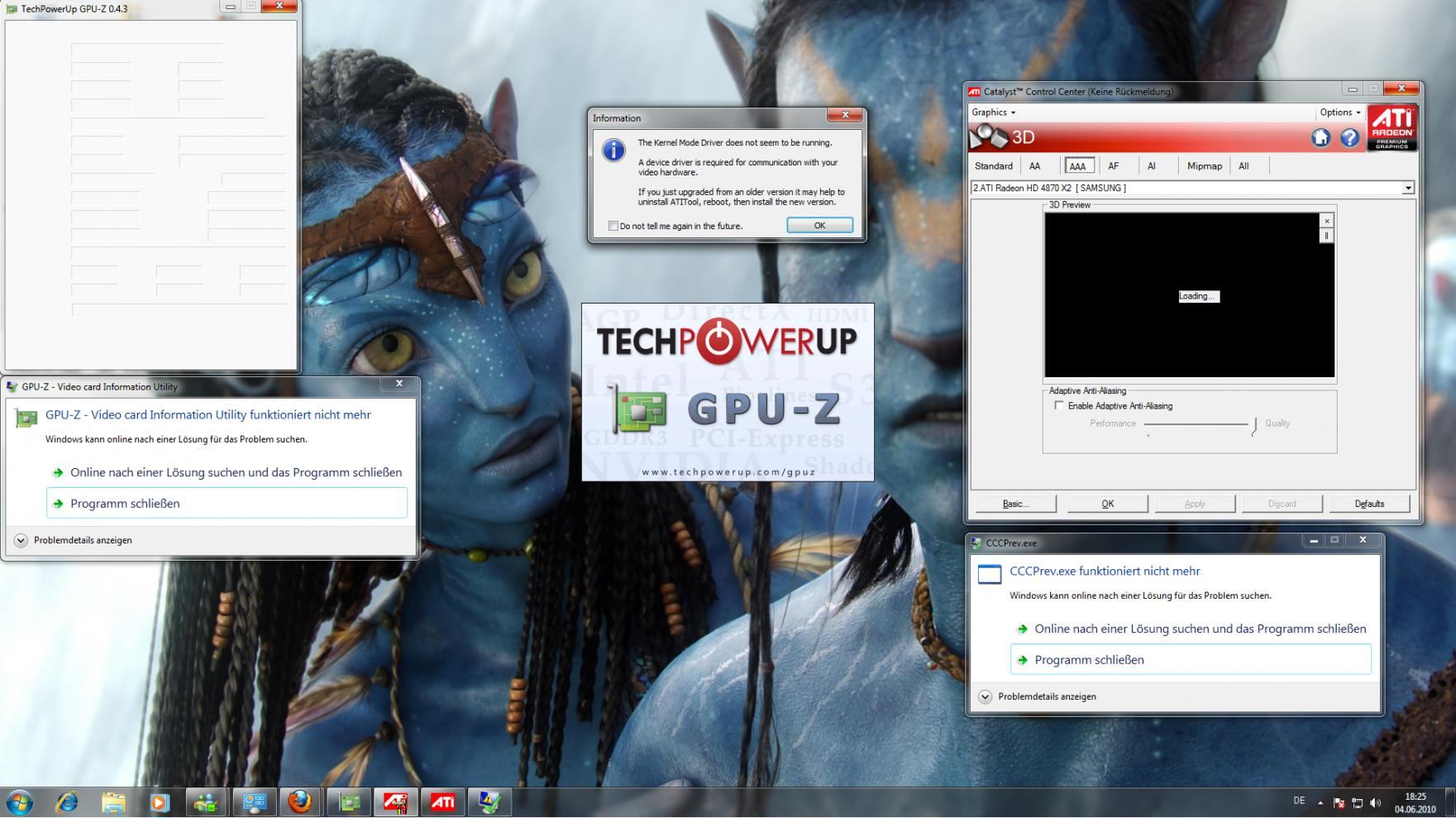
Task: Minimize the TechPowerUp GPU-Z 0.4.3 window
Action: point(230,7)
